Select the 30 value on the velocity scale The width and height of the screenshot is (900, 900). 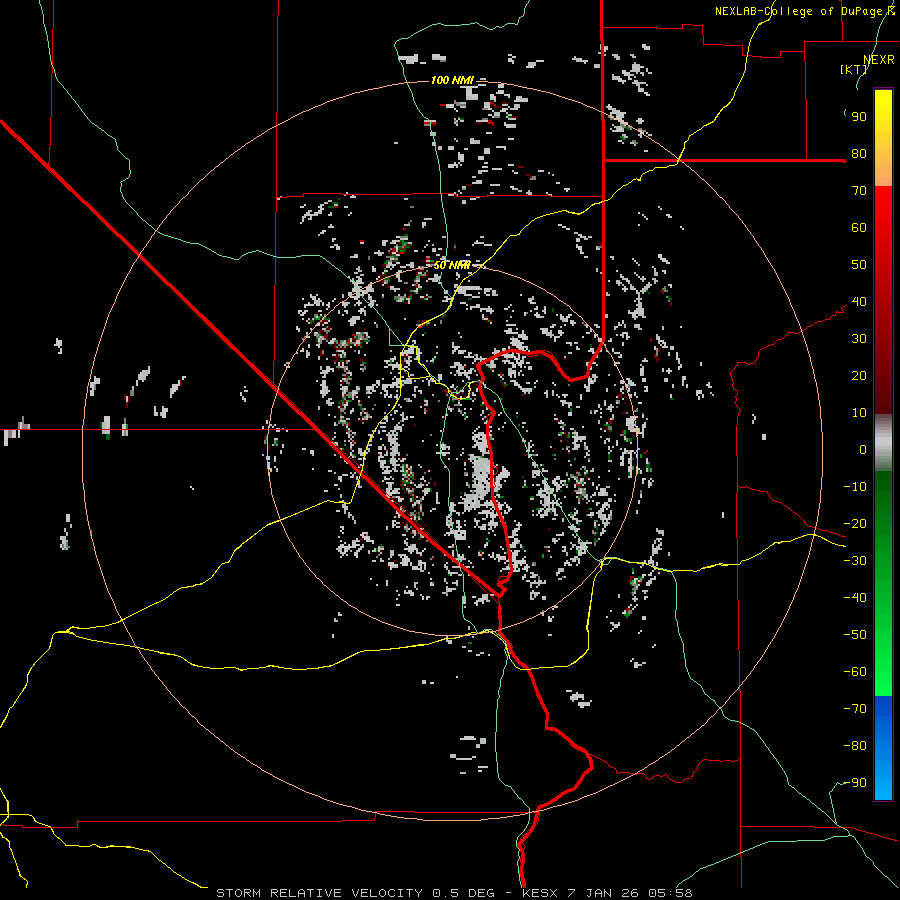pos(859,339)
